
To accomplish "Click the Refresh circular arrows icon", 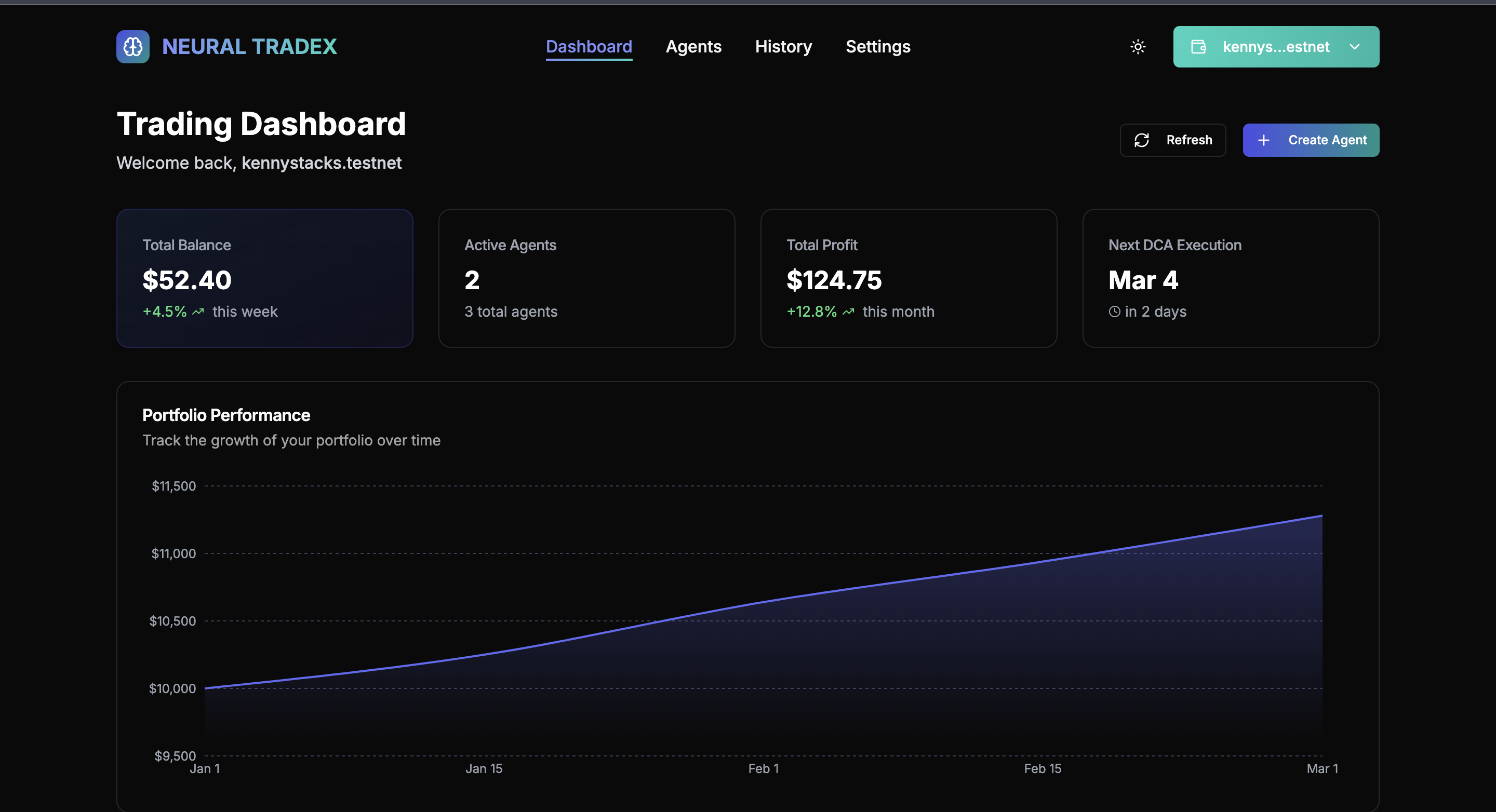I will 1141,140.
